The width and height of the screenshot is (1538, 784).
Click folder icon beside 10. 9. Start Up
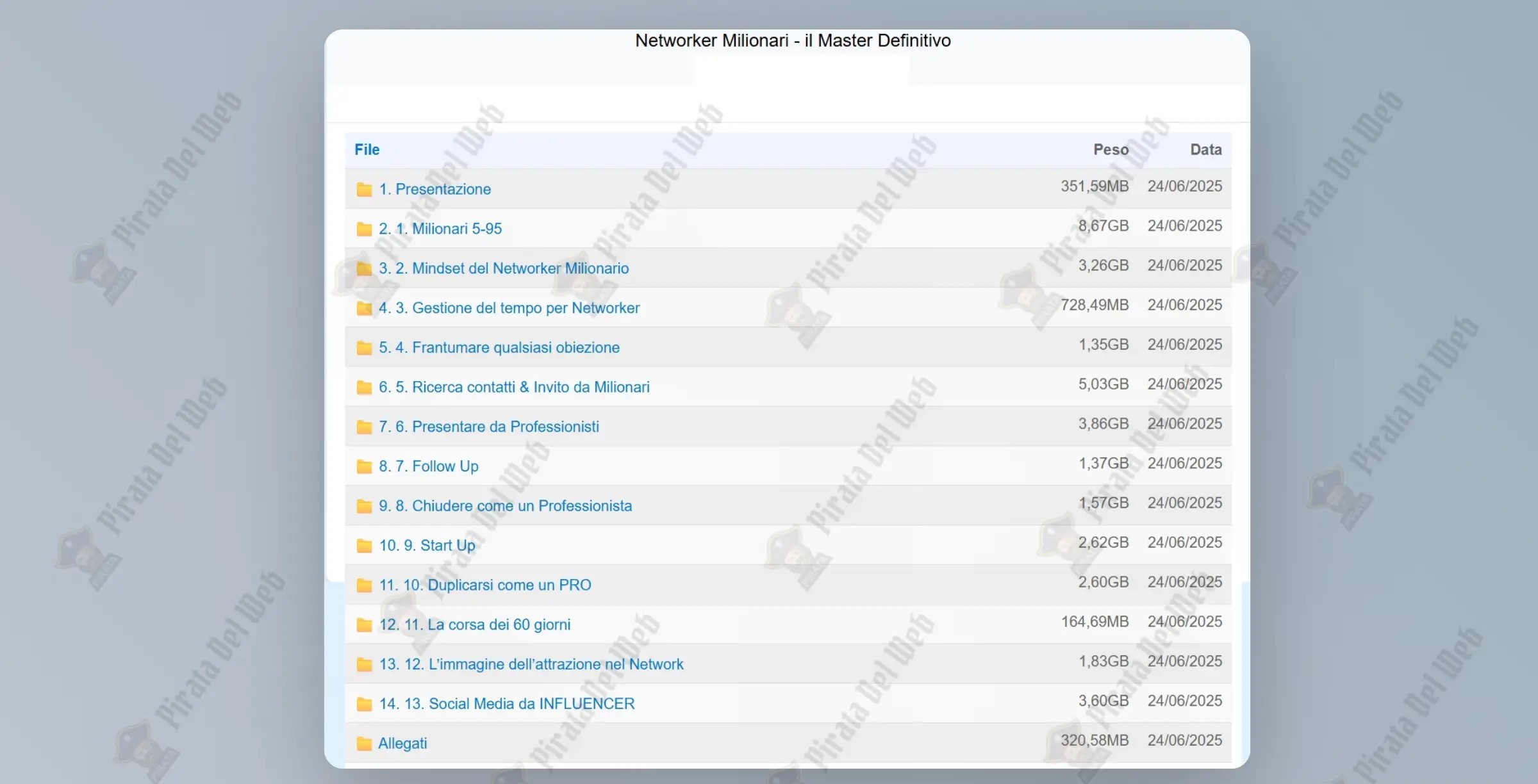click(x=364, y=546)
